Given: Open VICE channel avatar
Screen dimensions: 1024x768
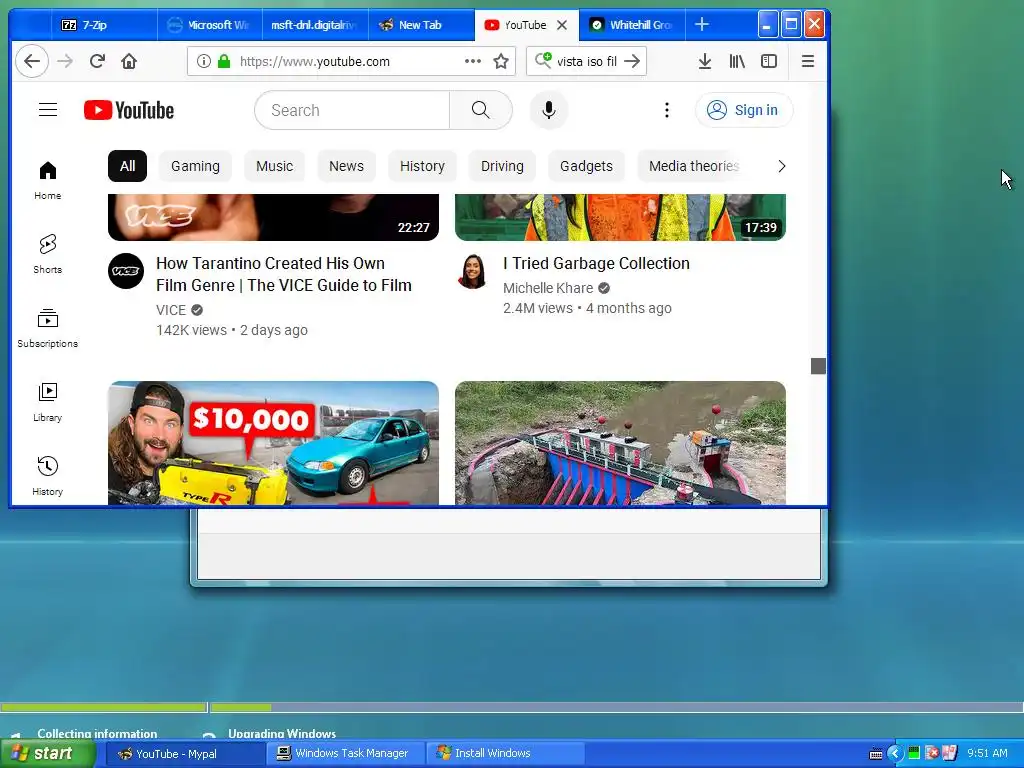Looking at the screenshot, I should click(x=126, y=271).
